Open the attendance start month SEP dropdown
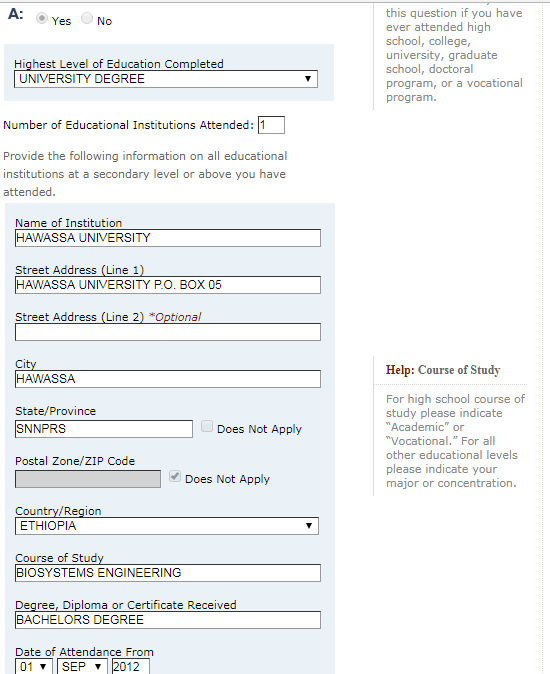This screenshot has height=674, width=550. point(82,666)
